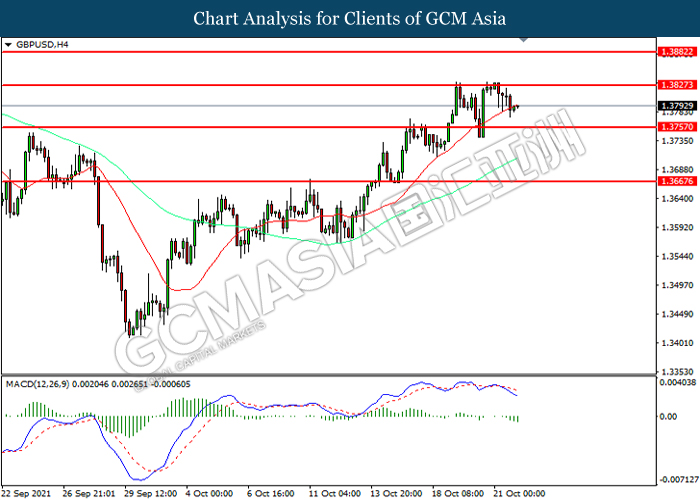700x500 pixels.
Task: Click the 1.34970 price axis value
Action: (677, 285)
